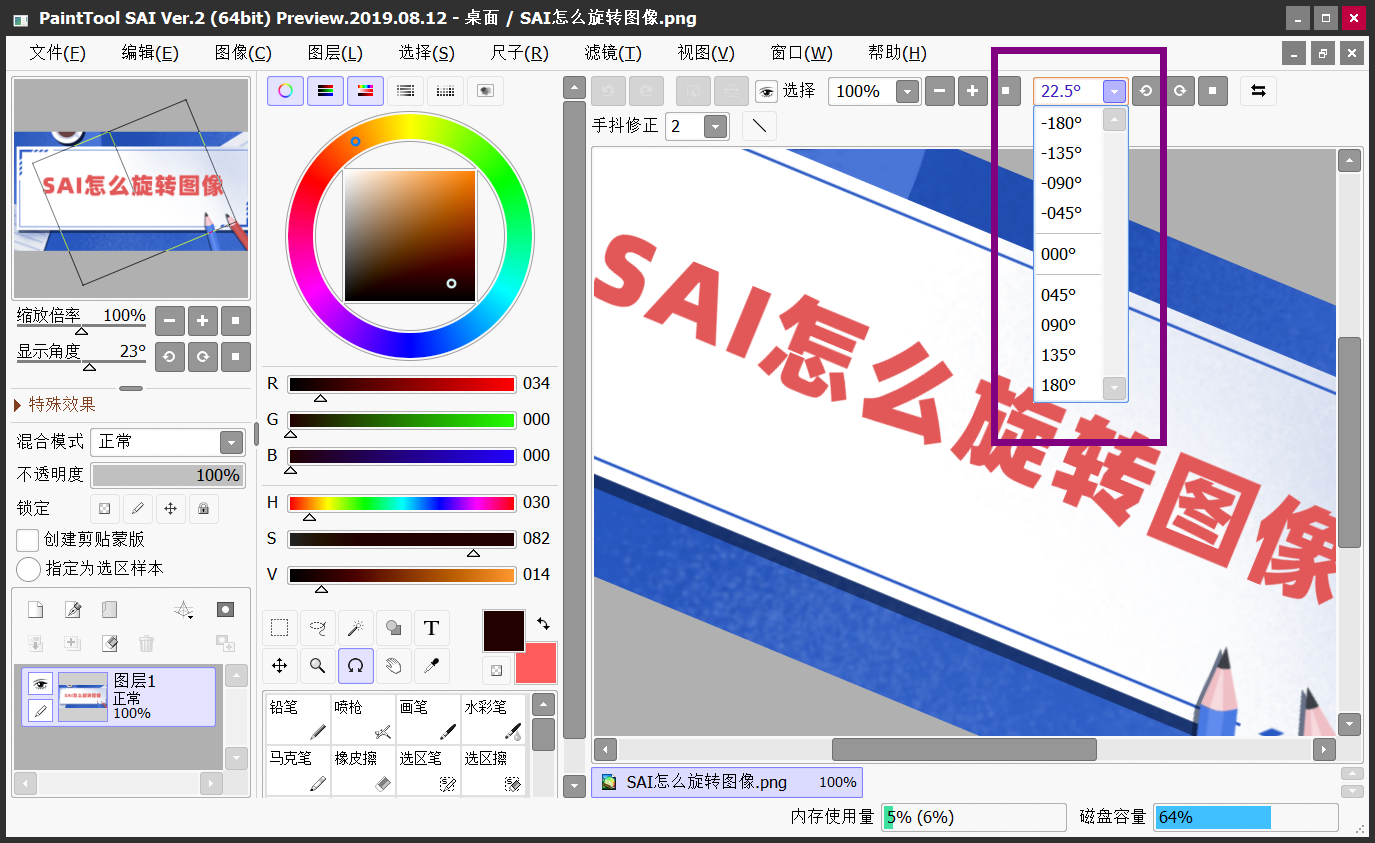Select the 橡皮擦 brush
Viewport: 1375px width, 843px height.
(362, 771)
